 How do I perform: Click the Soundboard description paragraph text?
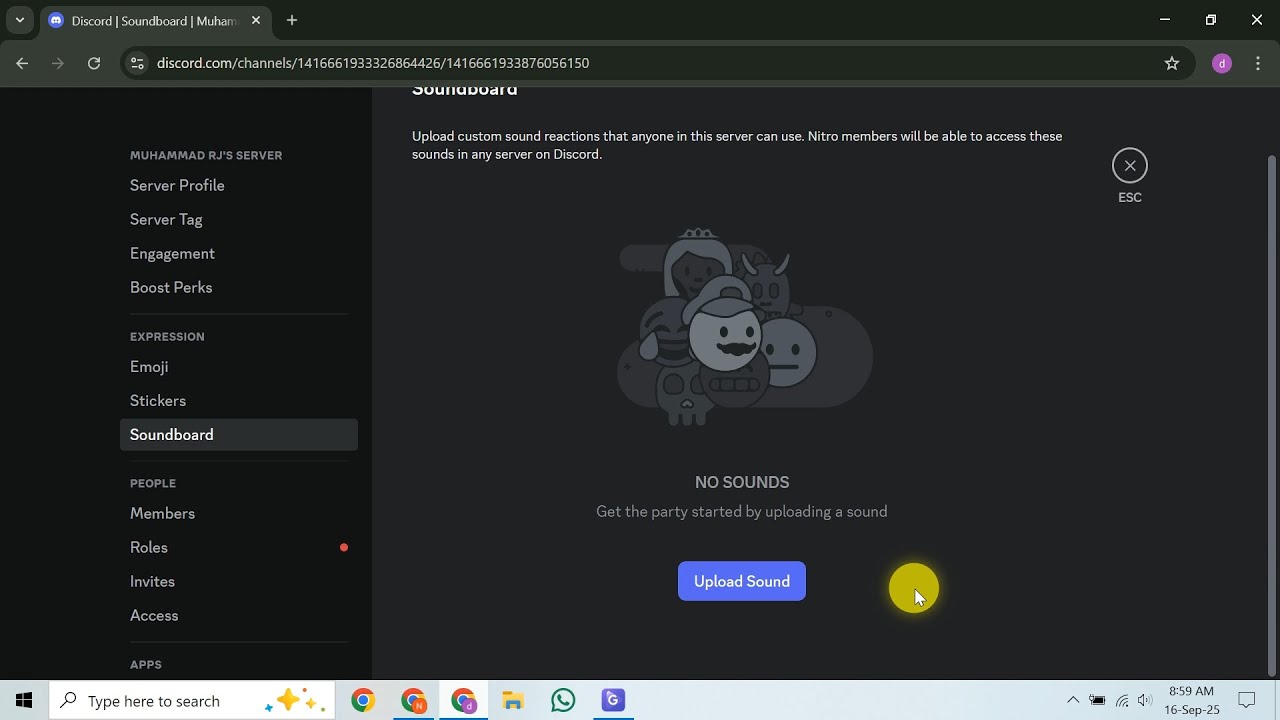[737, 145]
